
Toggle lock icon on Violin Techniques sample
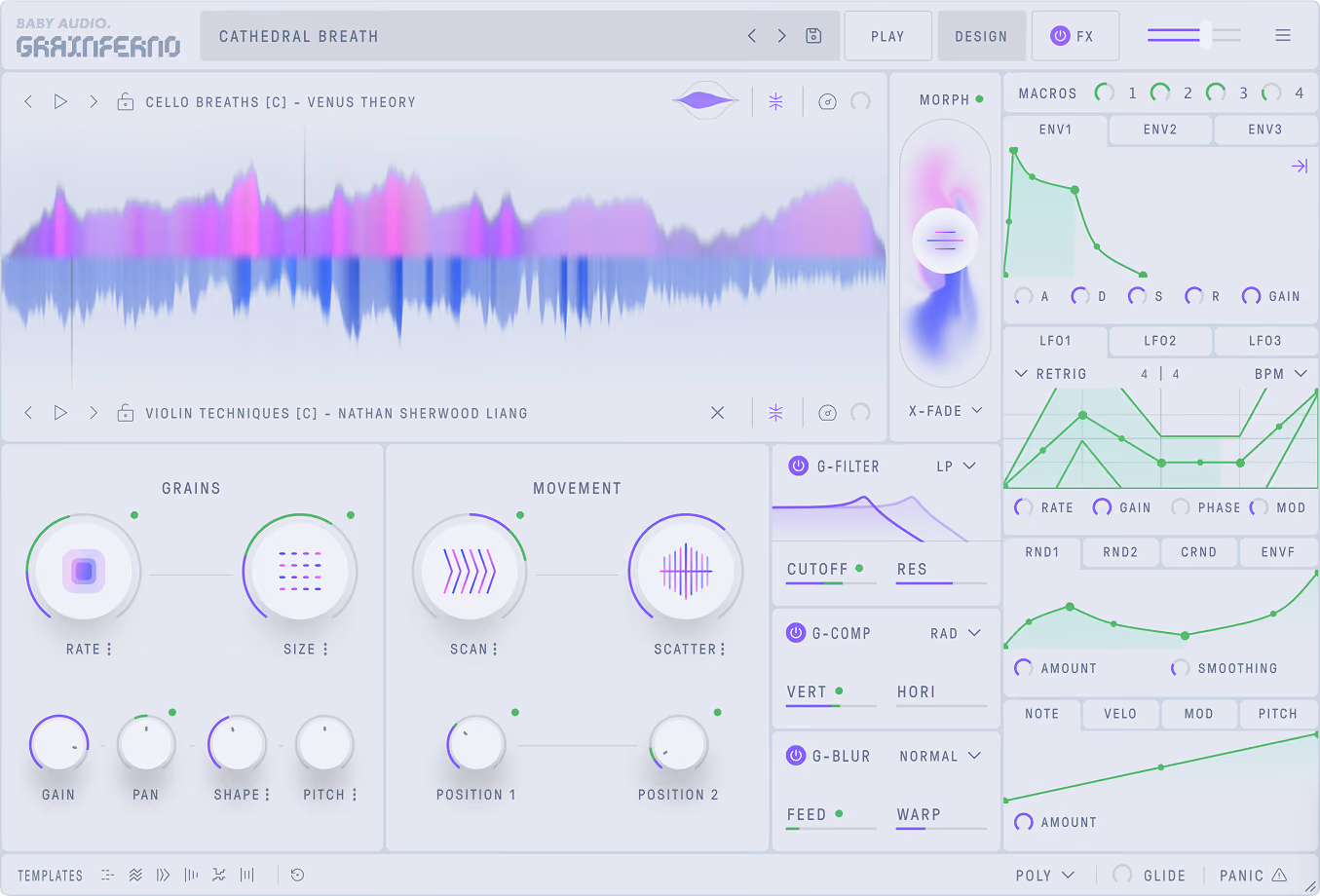126,413
